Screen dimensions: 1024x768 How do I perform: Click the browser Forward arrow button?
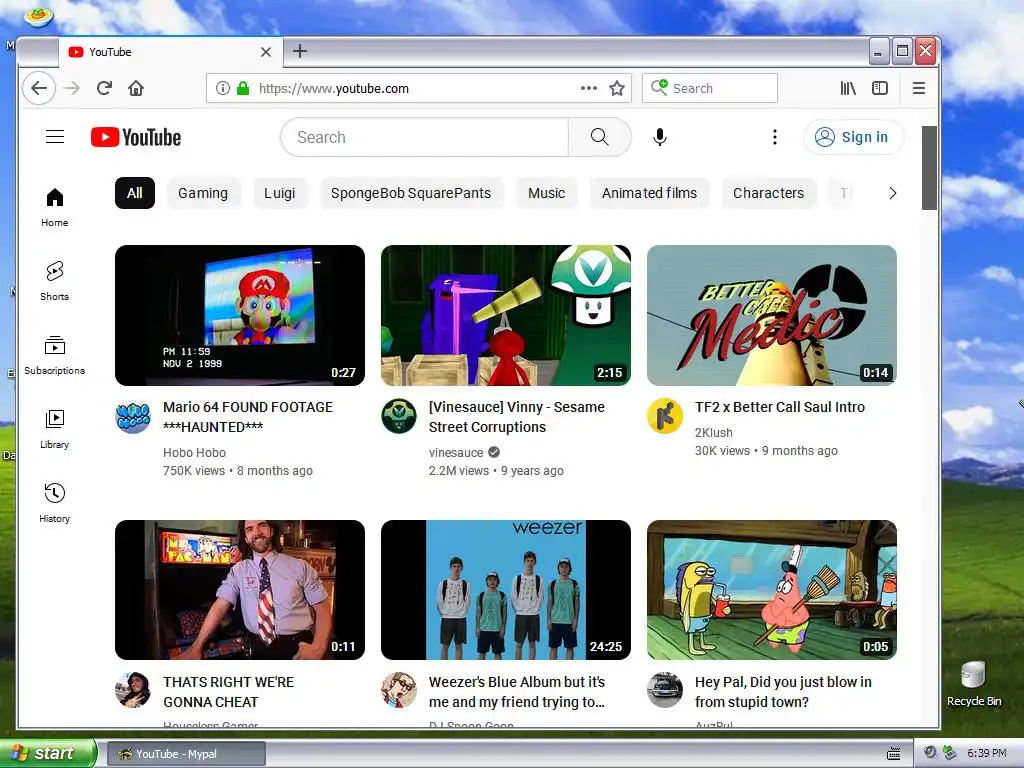pos(72,88)
